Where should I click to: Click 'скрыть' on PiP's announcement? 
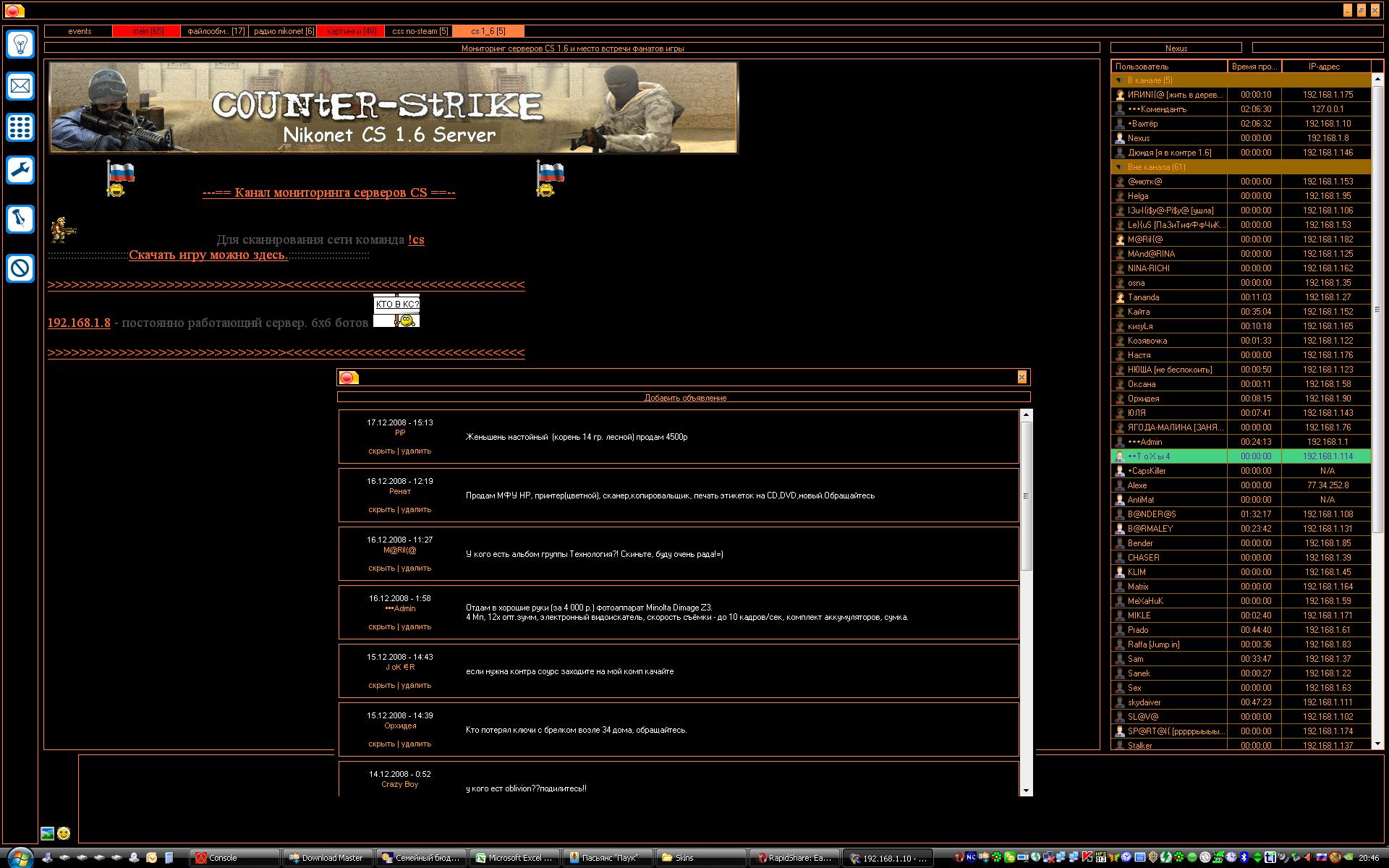tap(381, 451)
